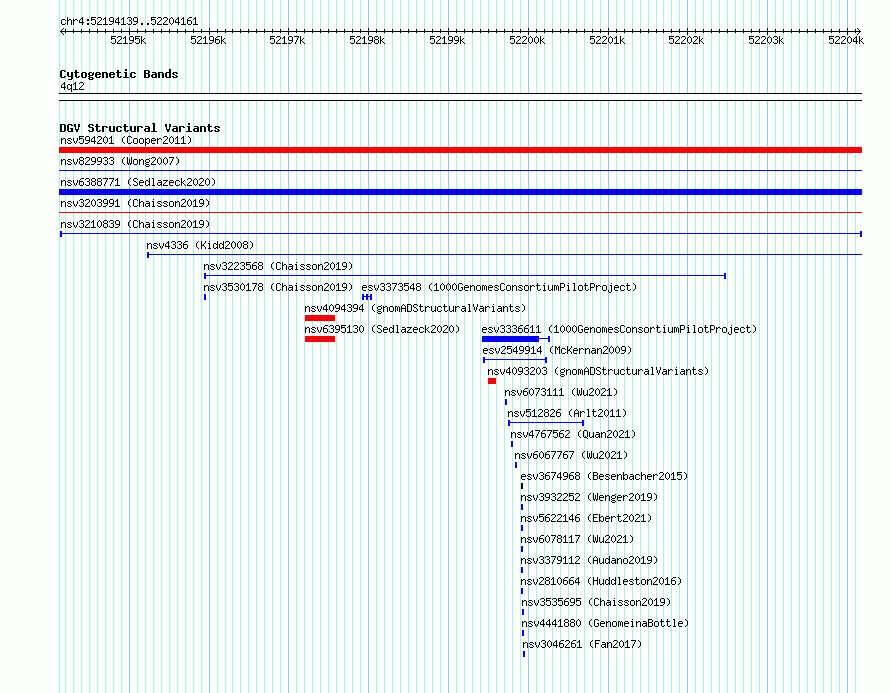Open the nsv3046261 (Fan2017) label

pos(582,644)
